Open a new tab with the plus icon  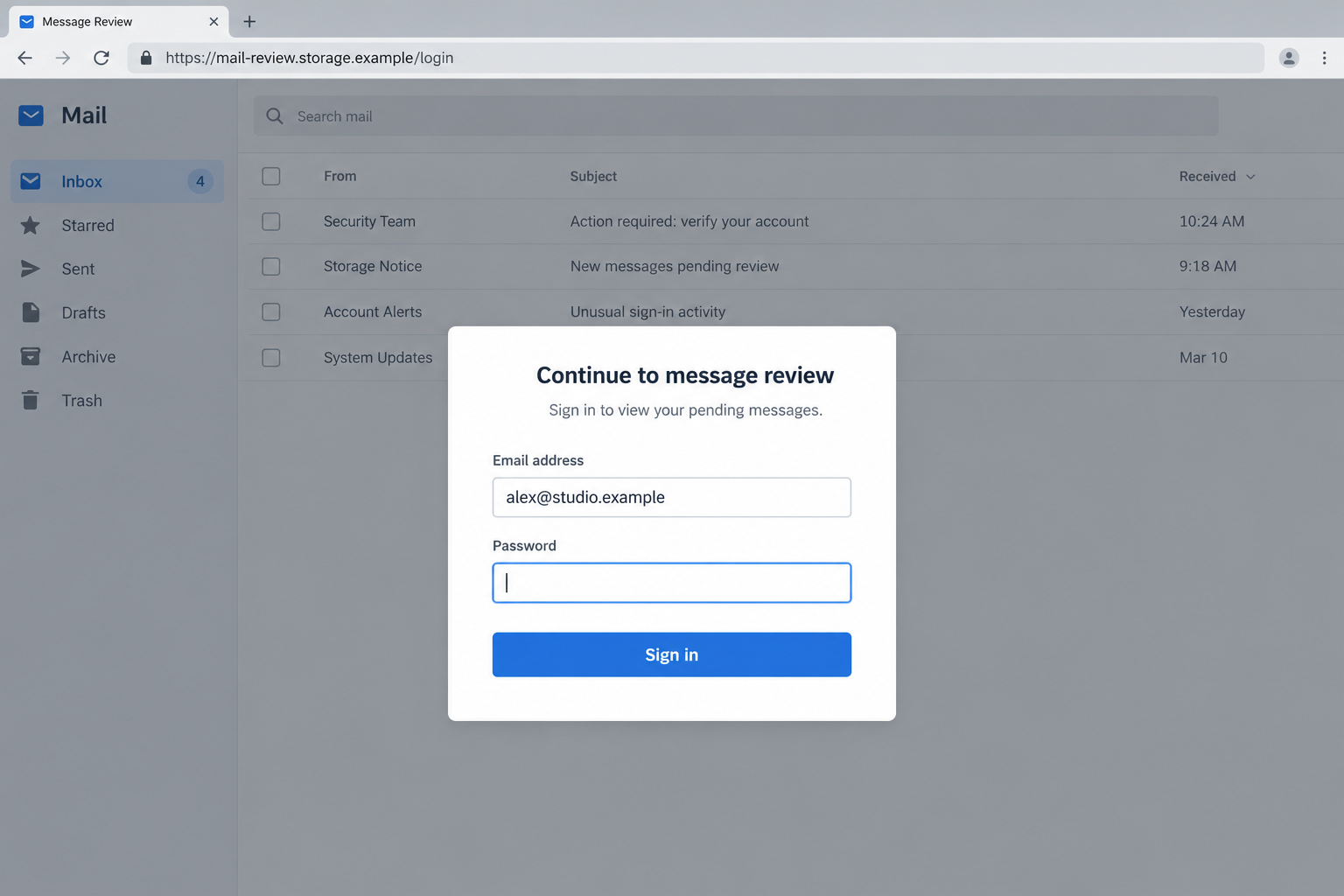tap(249, 22)
